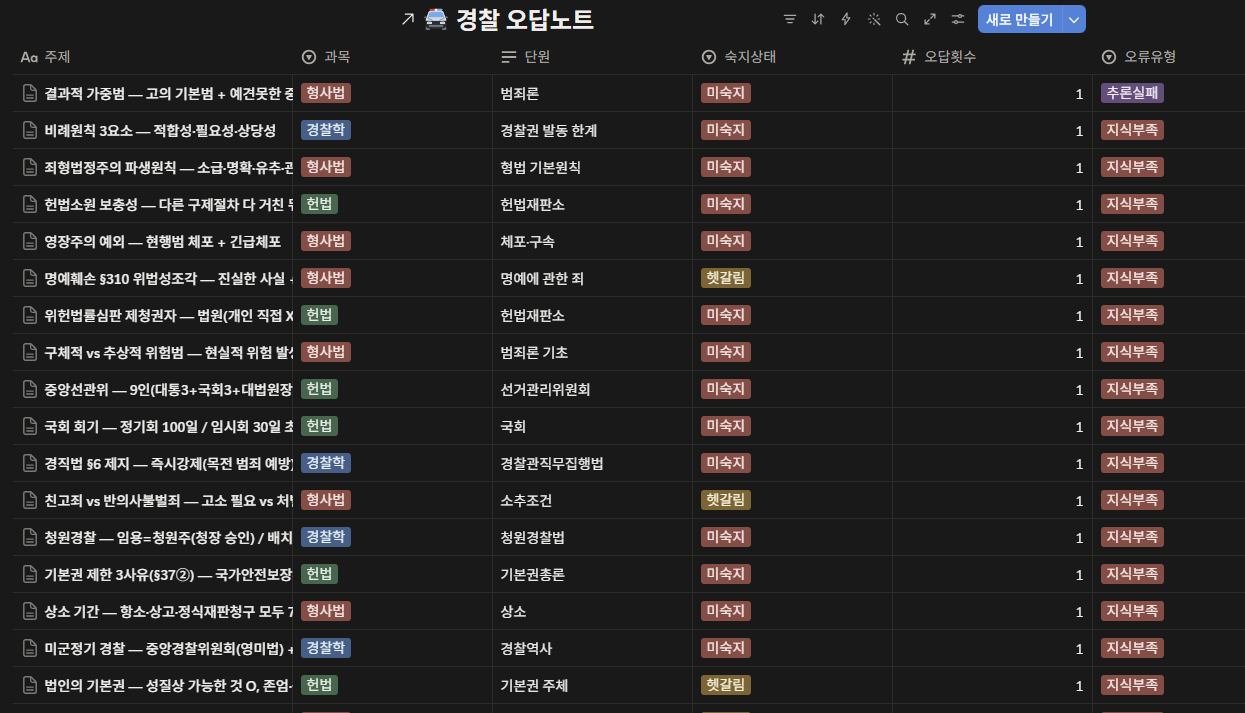Viewport: 1245px width, 713px height.
Task: Select 범죄론 기초 cell
Action: point(592,352)
